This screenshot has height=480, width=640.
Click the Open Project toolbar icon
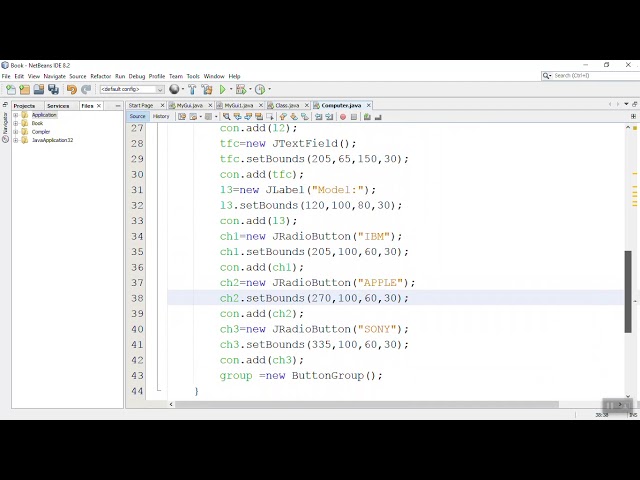pyautogui.click(x=39, y=89)
